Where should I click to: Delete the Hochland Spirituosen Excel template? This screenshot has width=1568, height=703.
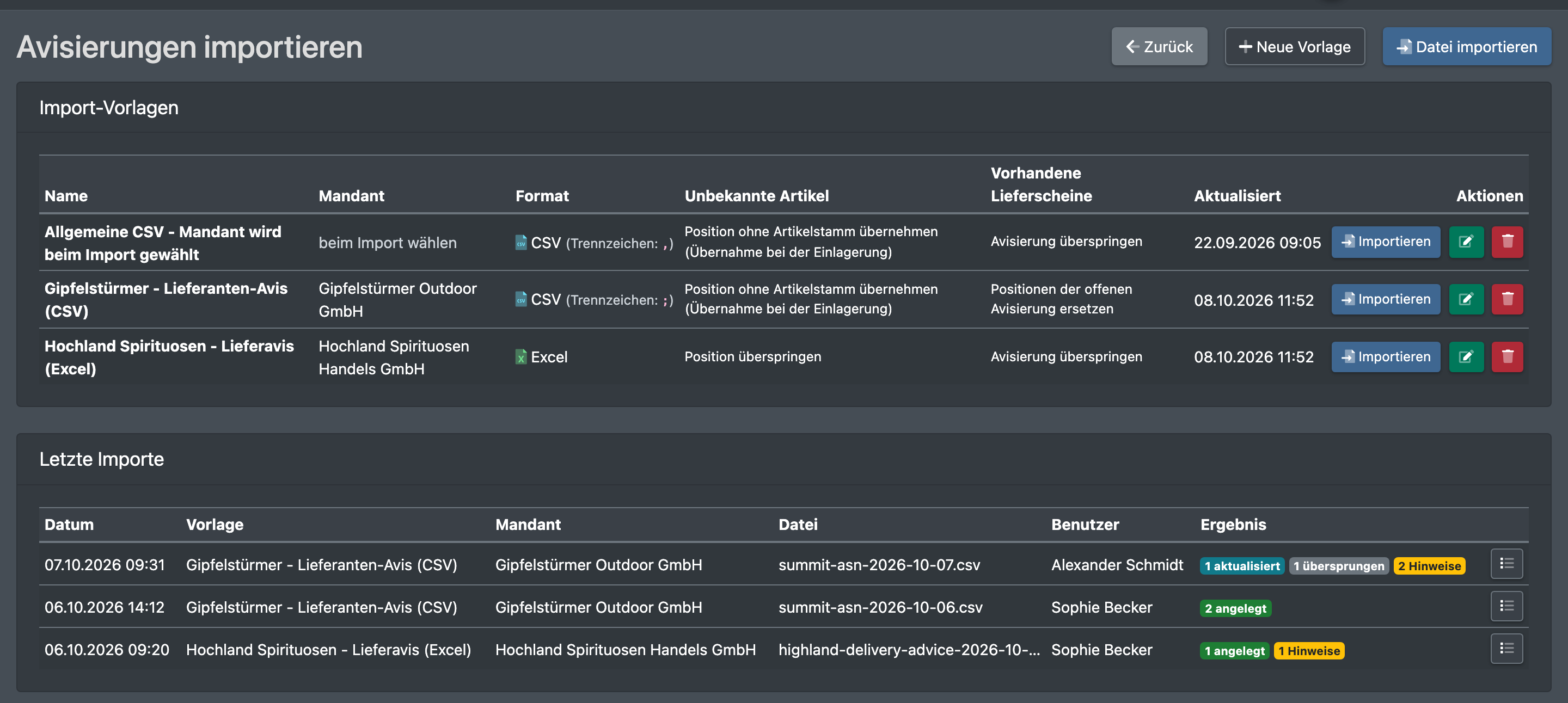(1507, 357)
